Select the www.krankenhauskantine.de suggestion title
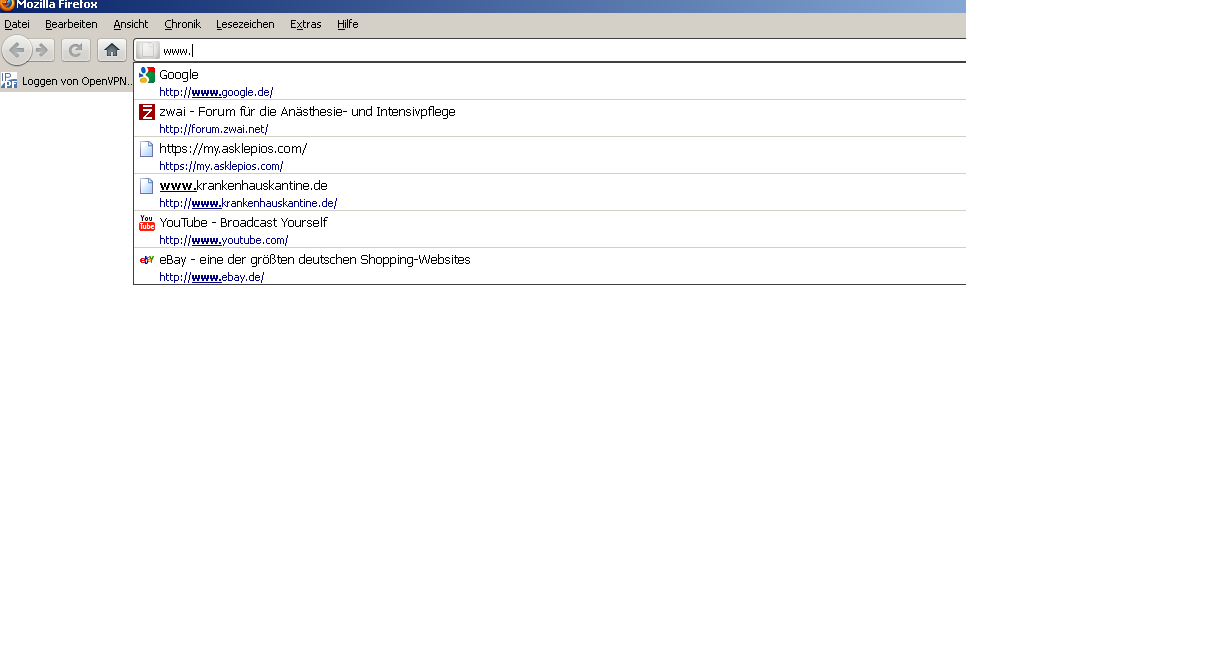Screen dimensions: 1213x646 coord(243,186)
